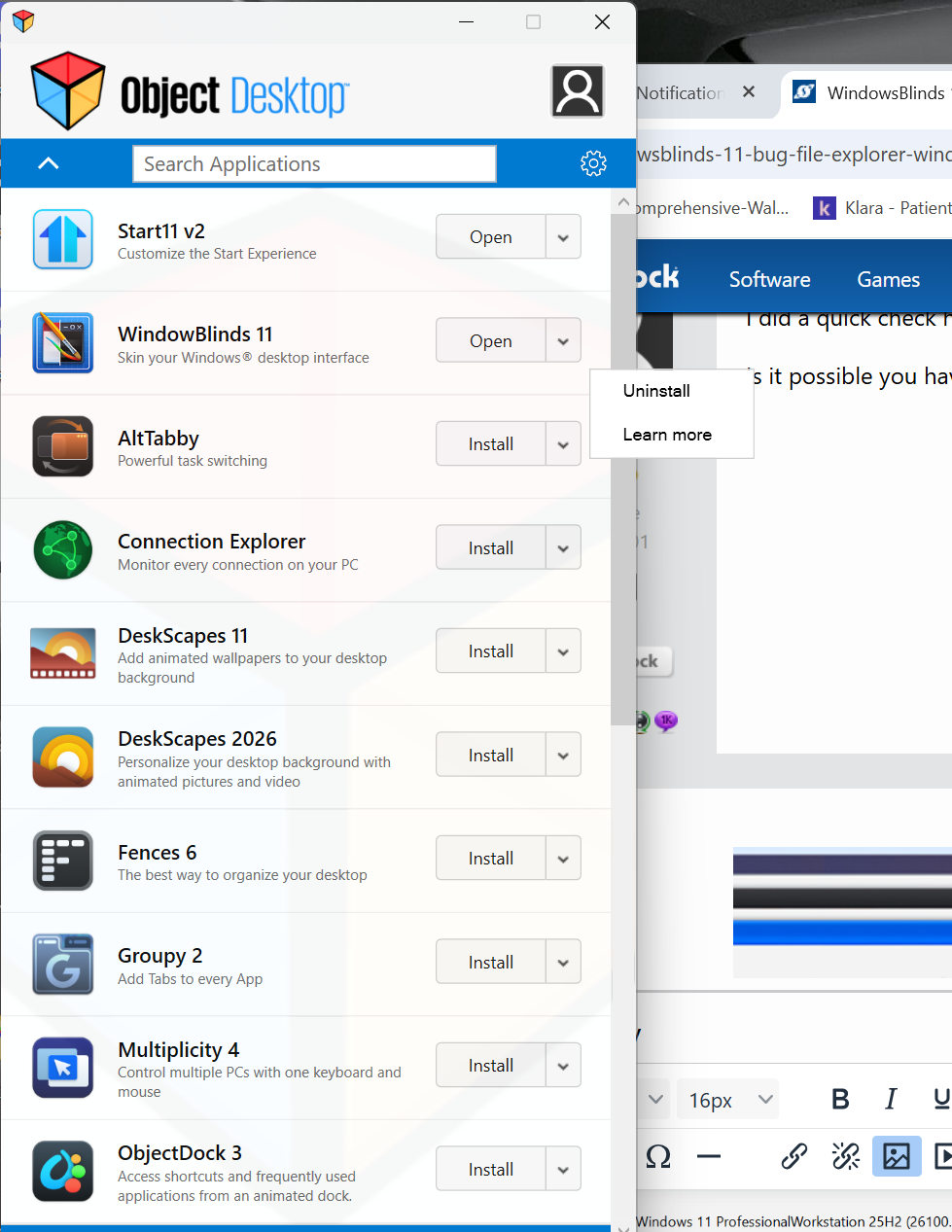The height and width of the screenshot is (1232, 952).
Task: Click the insert image icon
Action: coord(897,1156)
